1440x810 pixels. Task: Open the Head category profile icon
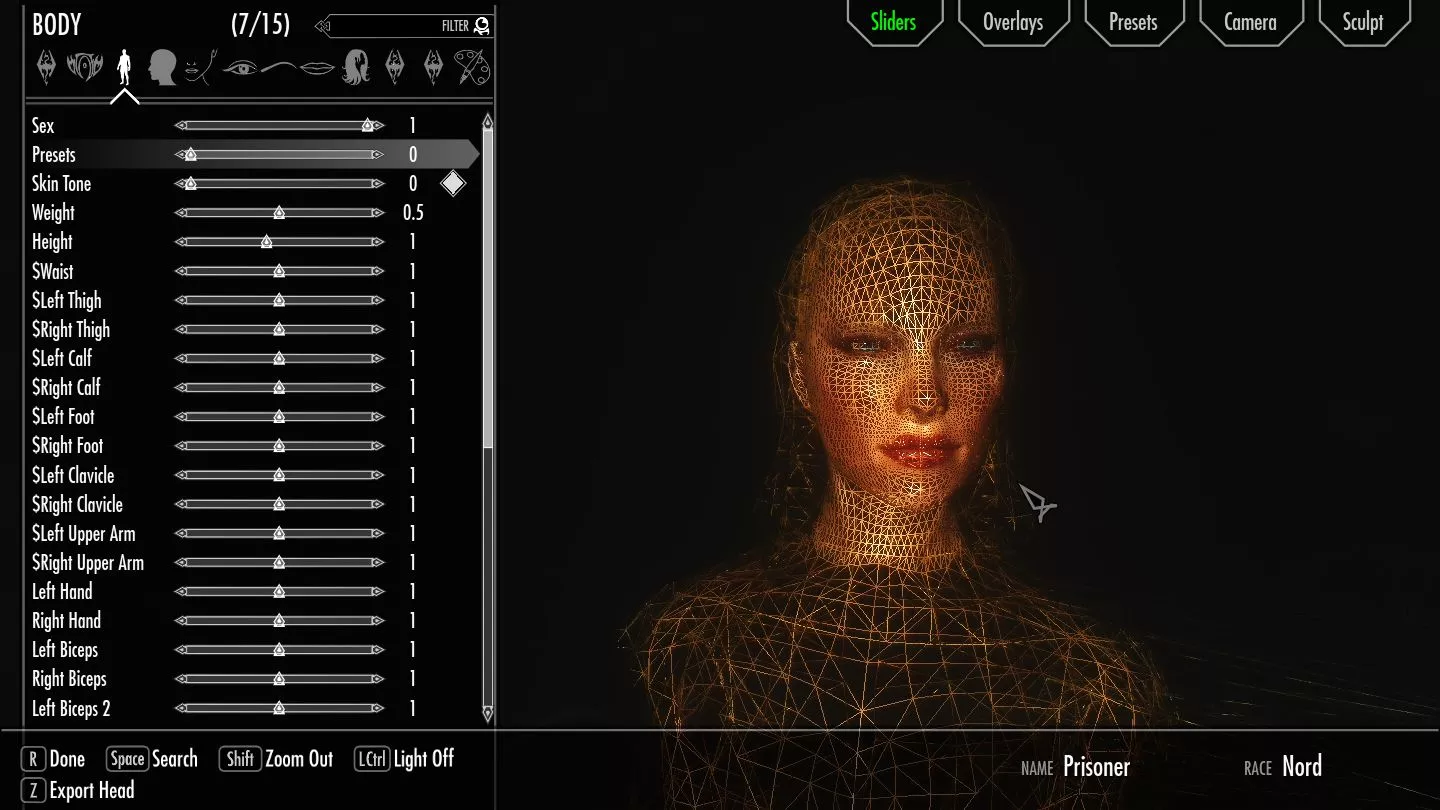pos(163,68)
